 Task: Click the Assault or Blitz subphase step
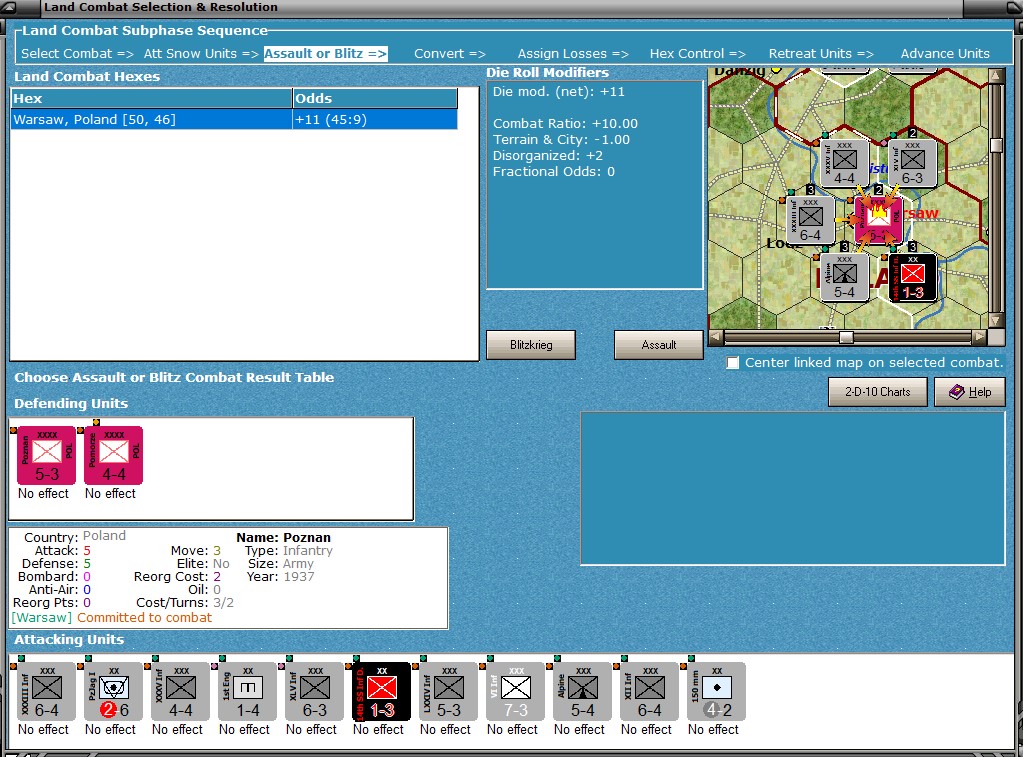click(326, 54)
